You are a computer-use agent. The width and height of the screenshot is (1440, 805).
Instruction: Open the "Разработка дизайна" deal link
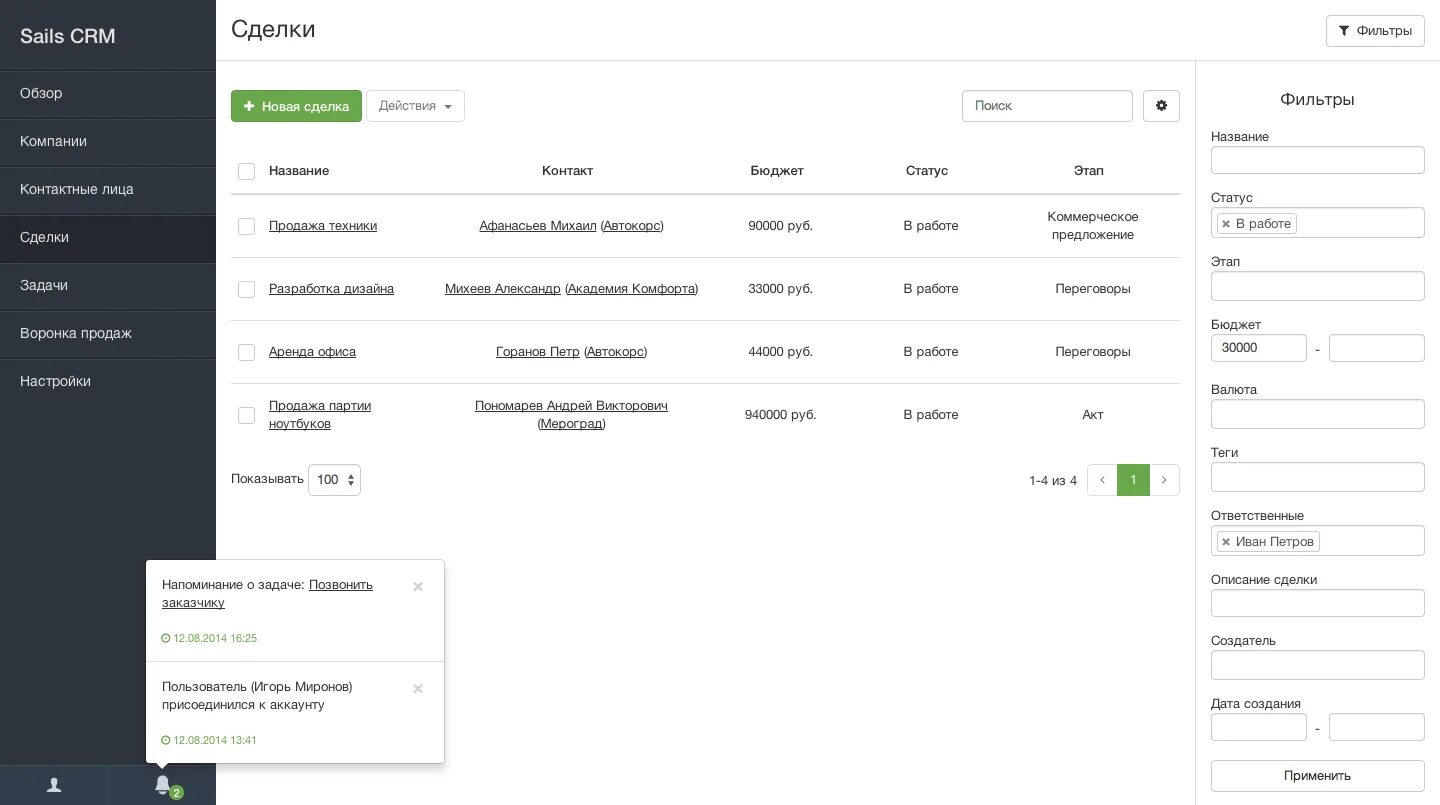[331, 289]
